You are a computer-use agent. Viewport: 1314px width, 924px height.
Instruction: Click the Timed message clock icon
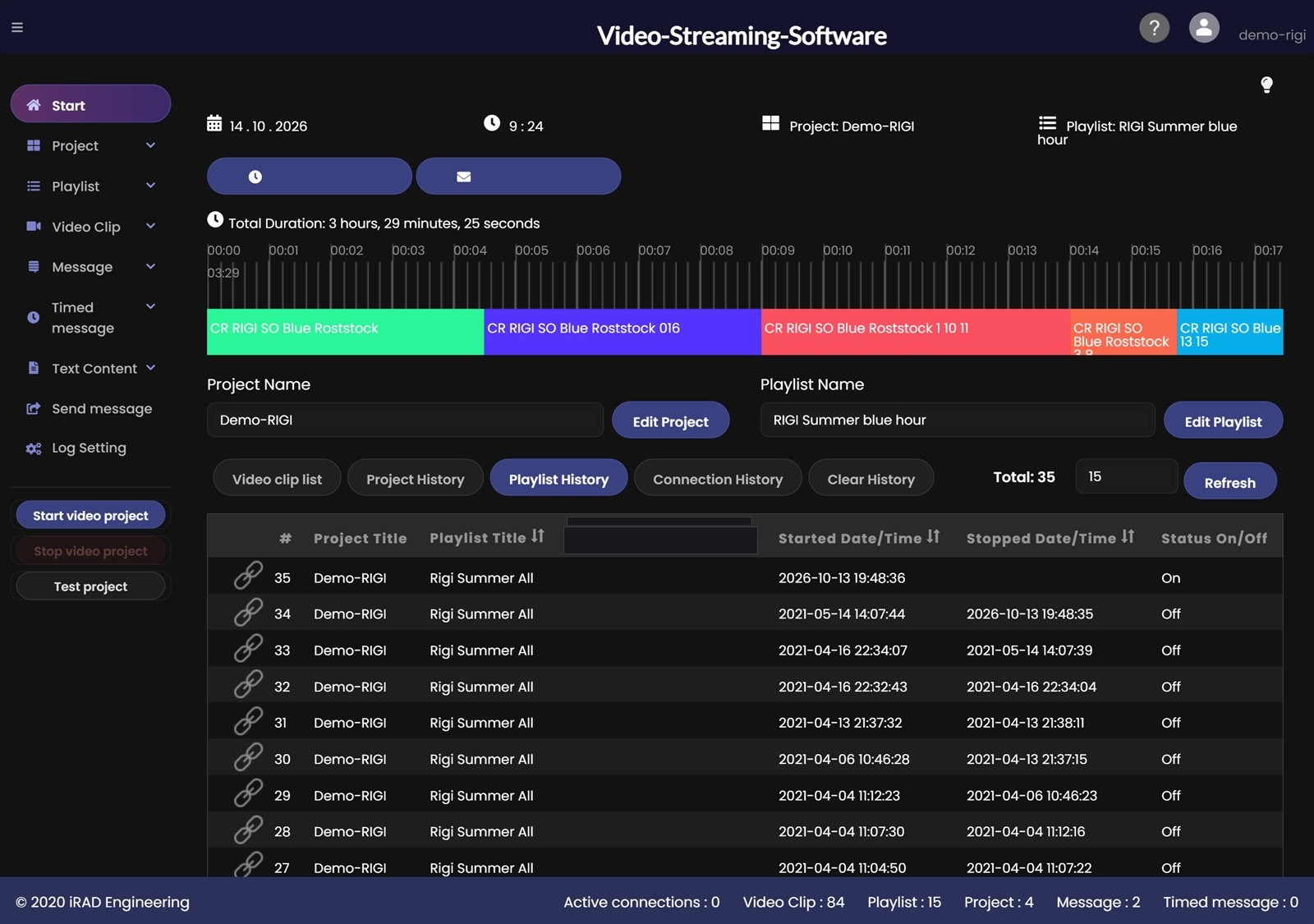(x=34, y=317)
